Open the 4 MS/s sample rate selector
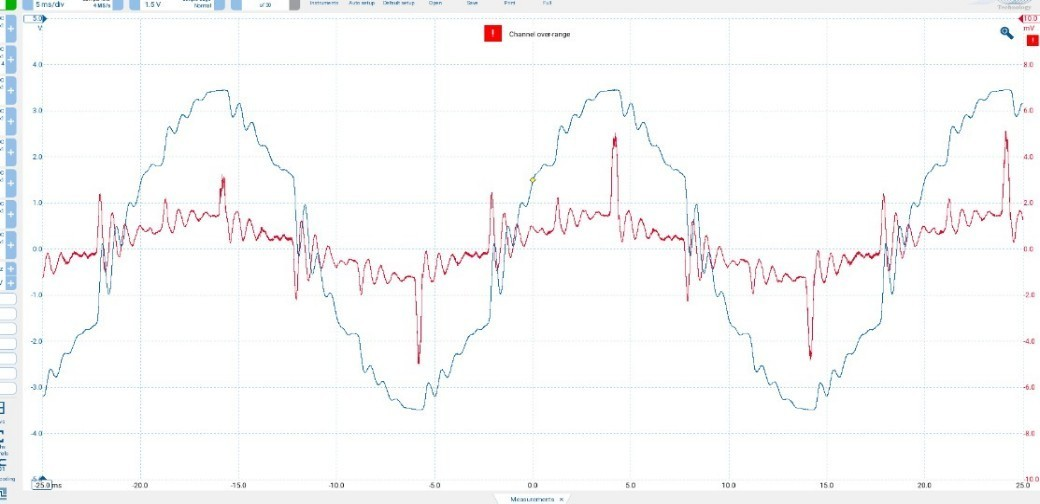Viewport: 1040px width, 504px height. (x=102, y=4)
